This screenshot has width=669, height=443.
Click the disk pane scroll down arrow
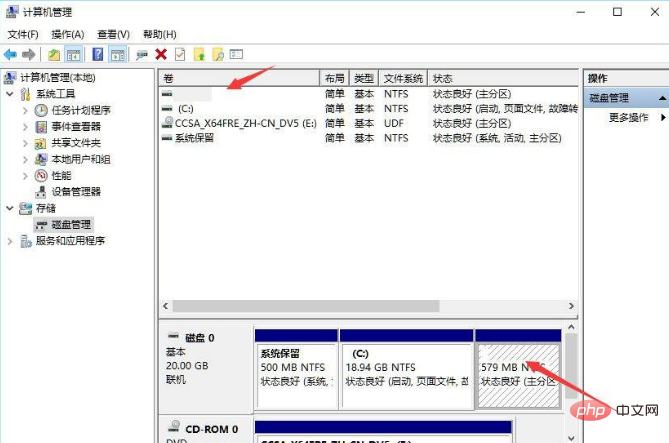point(572,438)
